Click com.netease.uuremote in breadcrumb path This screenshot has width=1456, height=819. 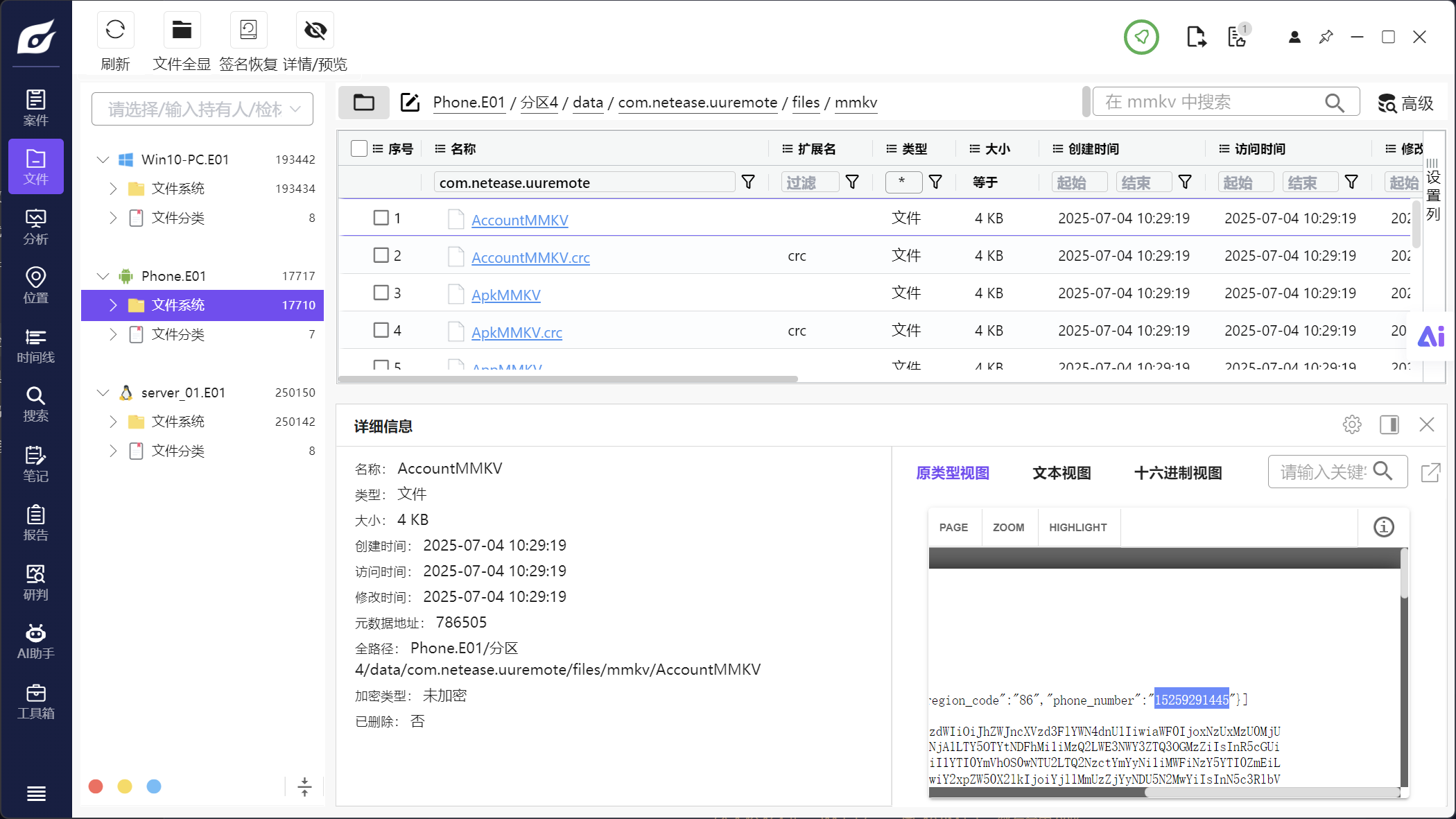coord(697,103)
